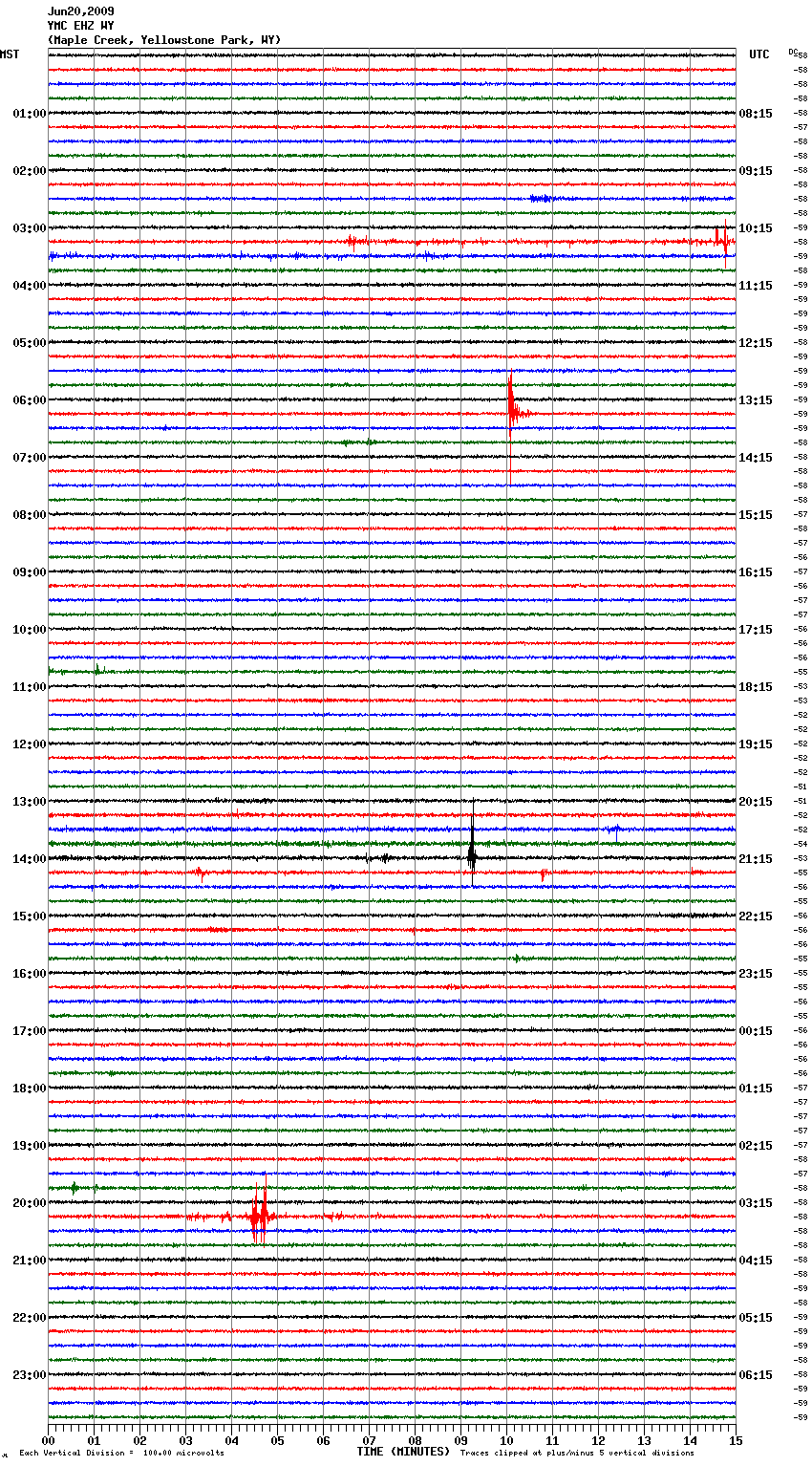Click the Jun20,2009 date header
This screenshot has width=812, height=1466.
(80, 11)
